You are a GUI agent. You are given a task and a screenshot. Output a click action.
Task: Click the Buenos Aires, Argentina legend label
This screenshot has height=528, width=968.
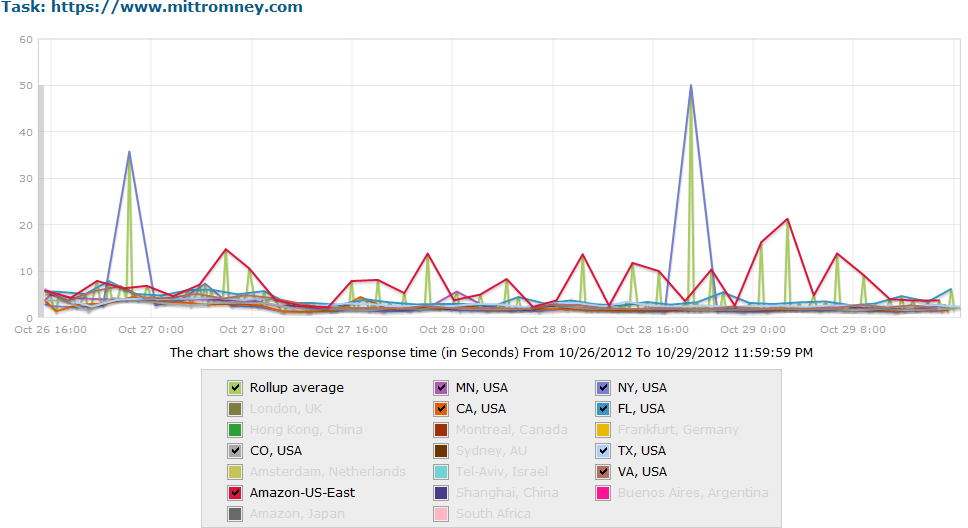pyautogui.click(x=693, y=493)
